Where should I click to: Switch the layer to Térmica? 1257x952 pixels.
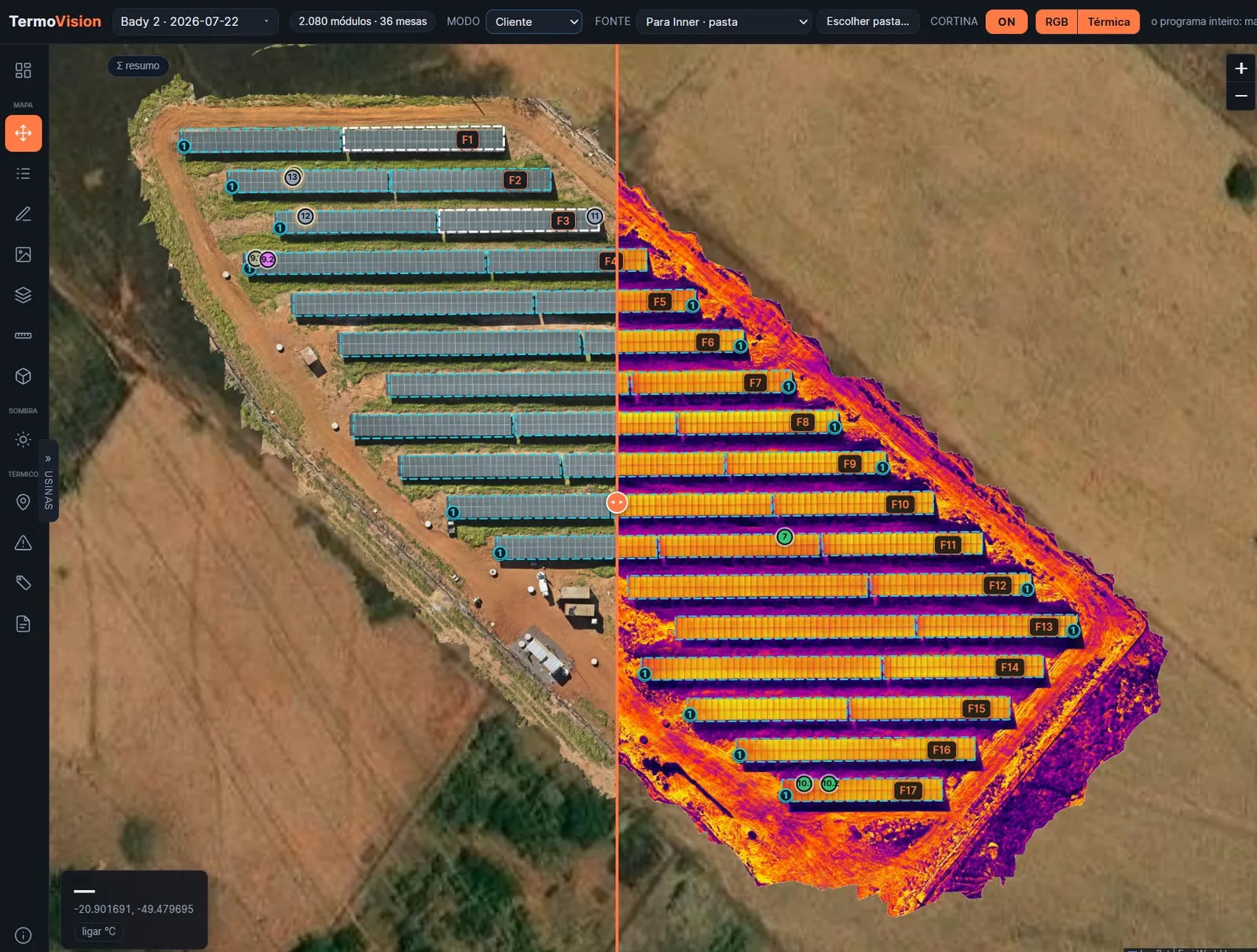[x=1109, y=21]
